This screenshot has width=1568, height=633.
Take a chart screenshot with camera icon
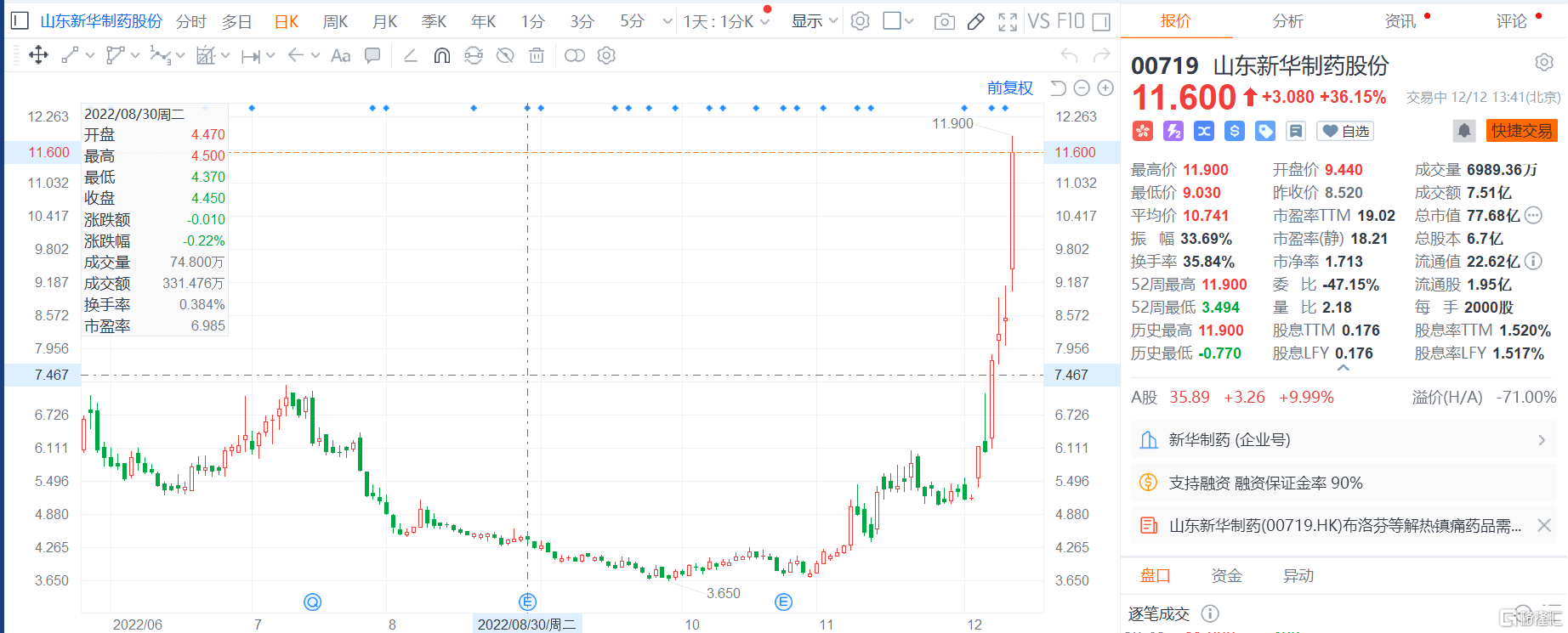[944, 22]
